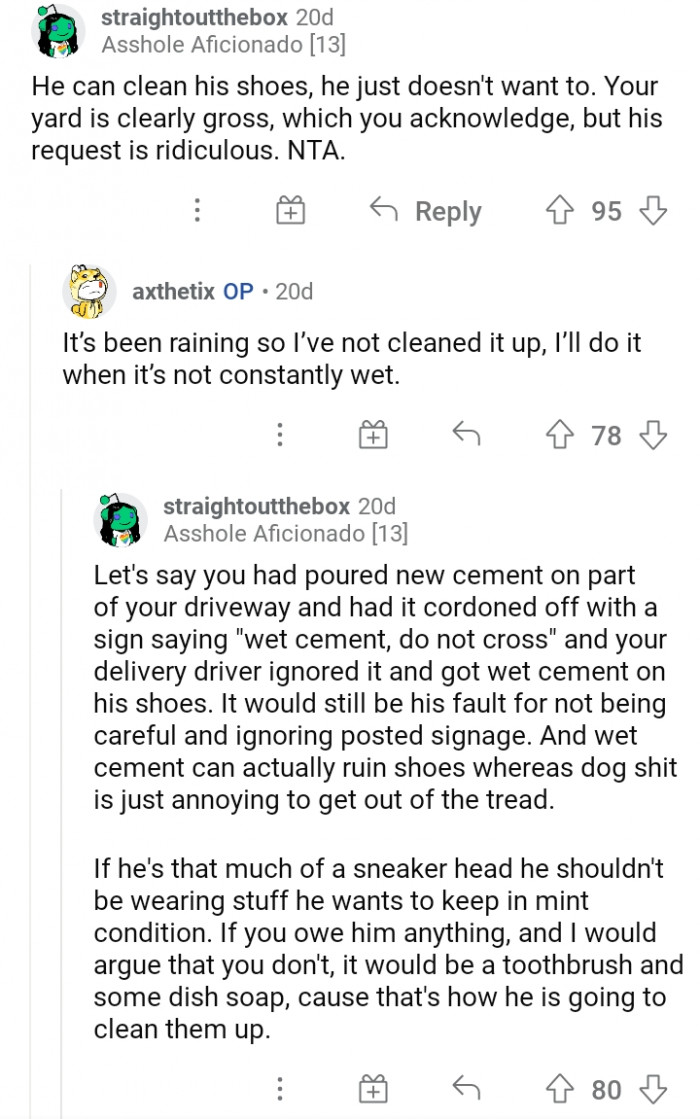Open axthetix user profile link

173,291
